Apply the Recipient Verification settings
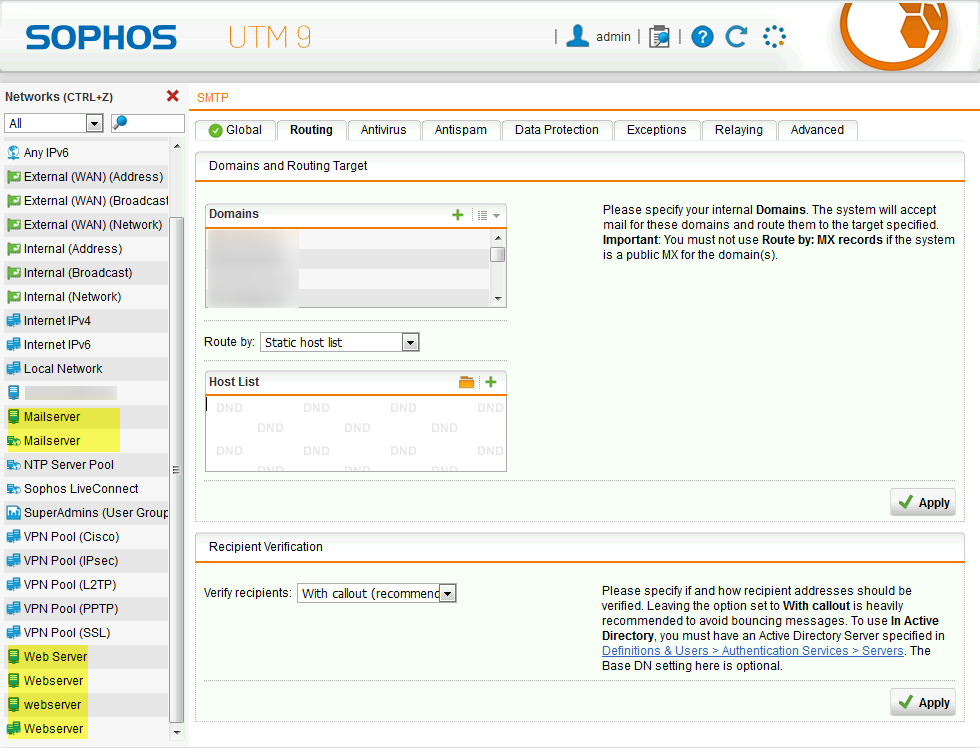This screenshot has height=748, width=980. (923, 702)
